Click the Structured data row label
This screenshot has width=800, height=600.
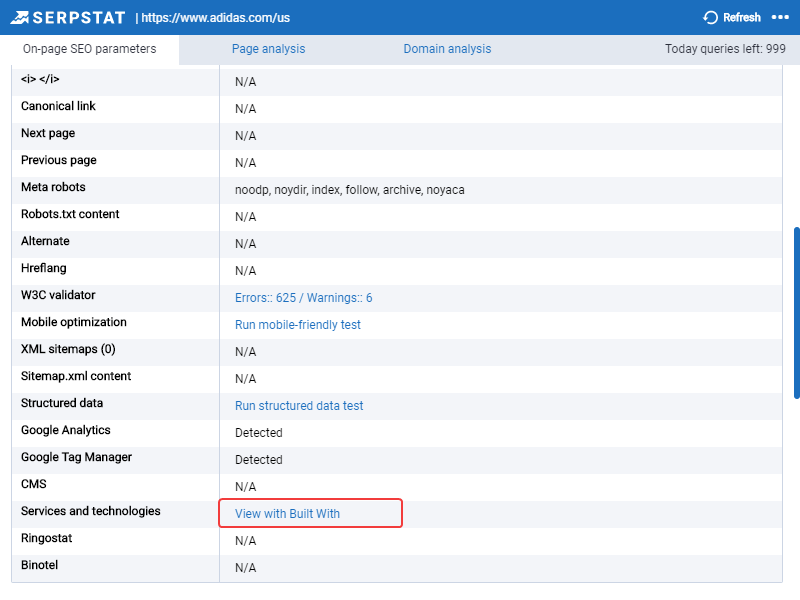[62, 404]
